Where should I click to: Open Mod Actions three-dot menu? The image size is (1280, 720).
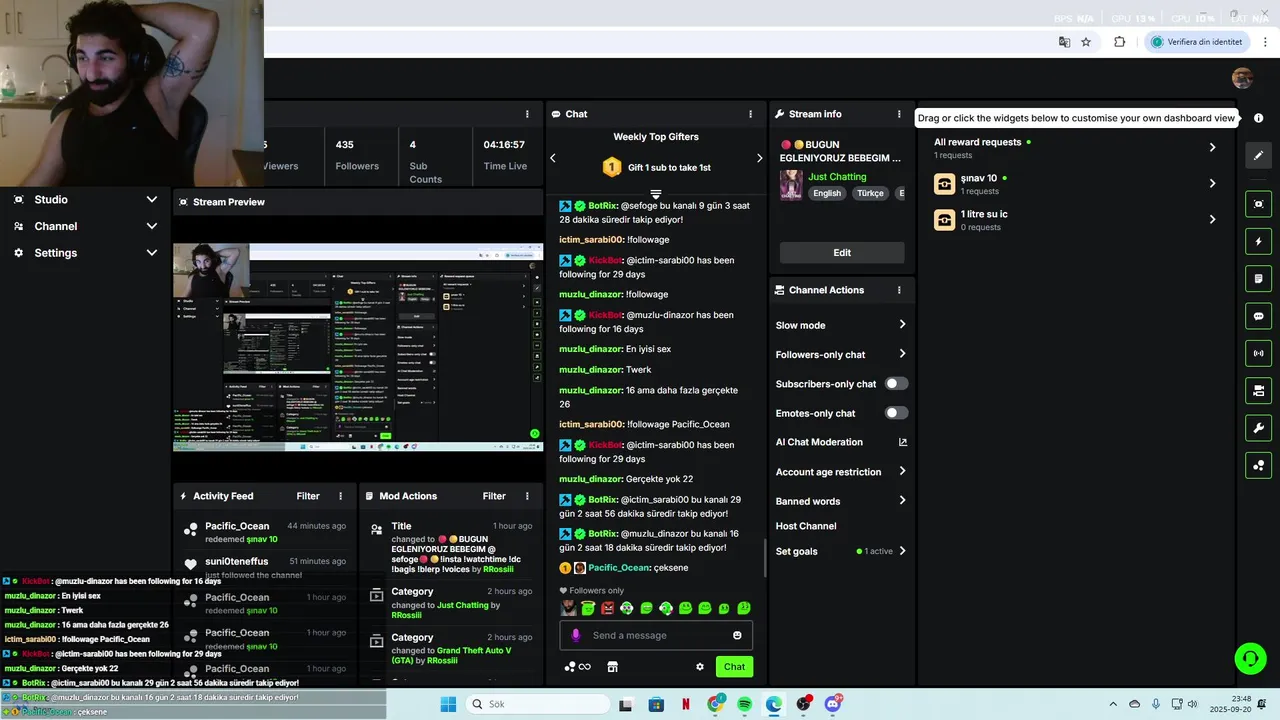pos(527,496)
